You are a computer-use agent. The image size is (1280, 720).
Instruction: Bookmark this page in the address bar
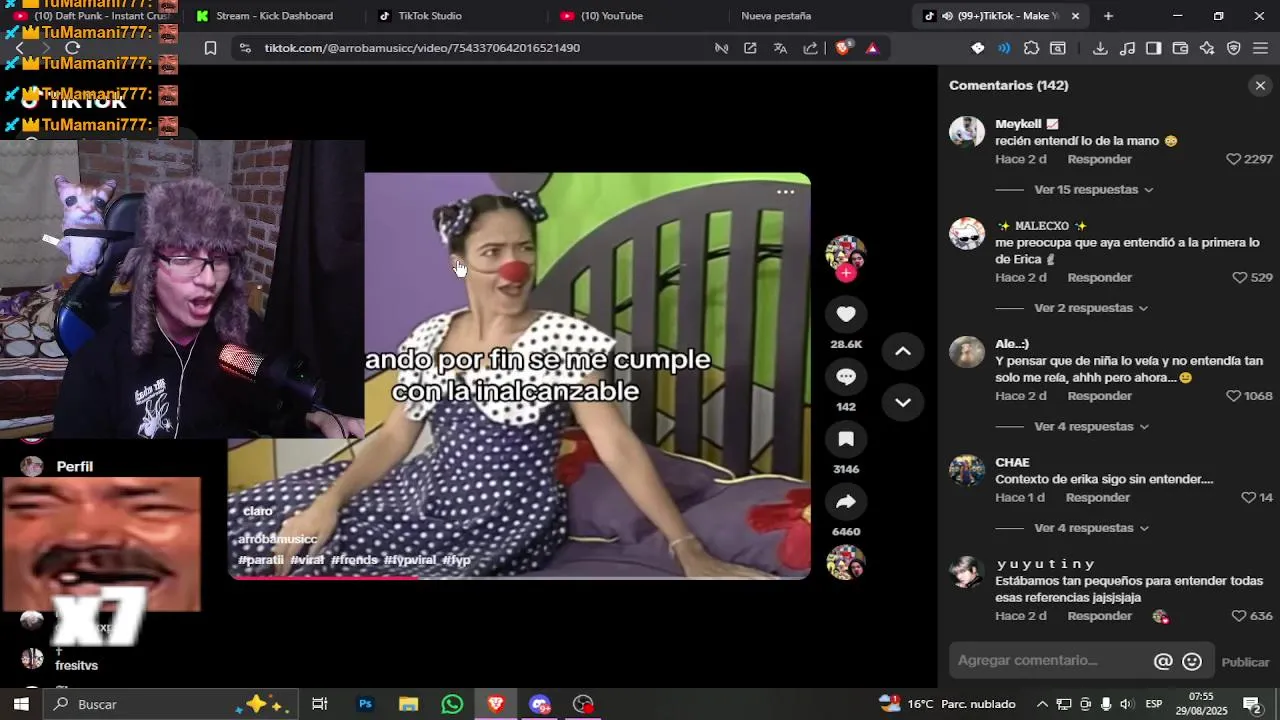pyautogui.click(x=210, y=48)
